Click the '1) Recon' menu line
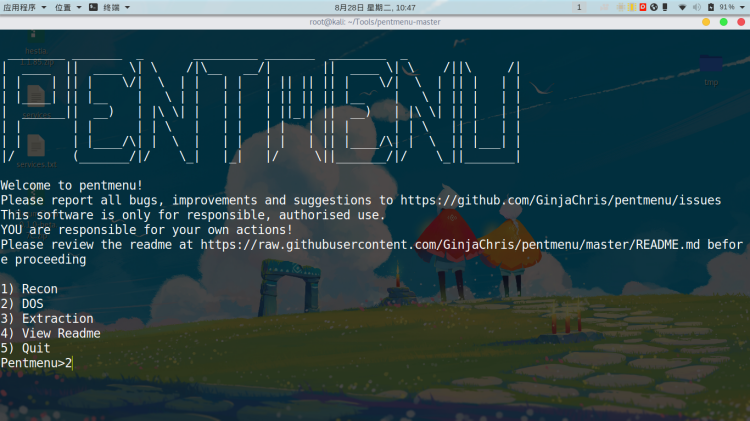The height and width of the screenshot is (421, 750). tap(29, 289)
